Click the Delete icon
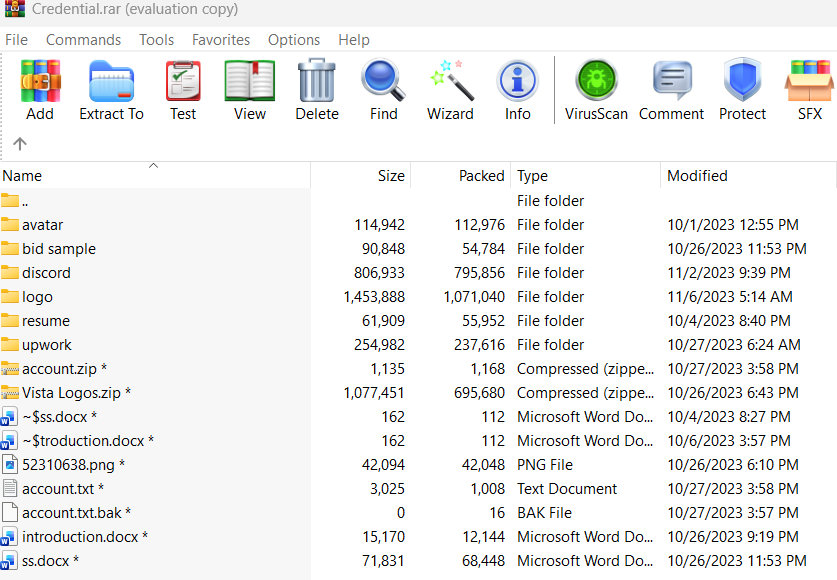This screenshot has height=580, width=837. point(316,80)
